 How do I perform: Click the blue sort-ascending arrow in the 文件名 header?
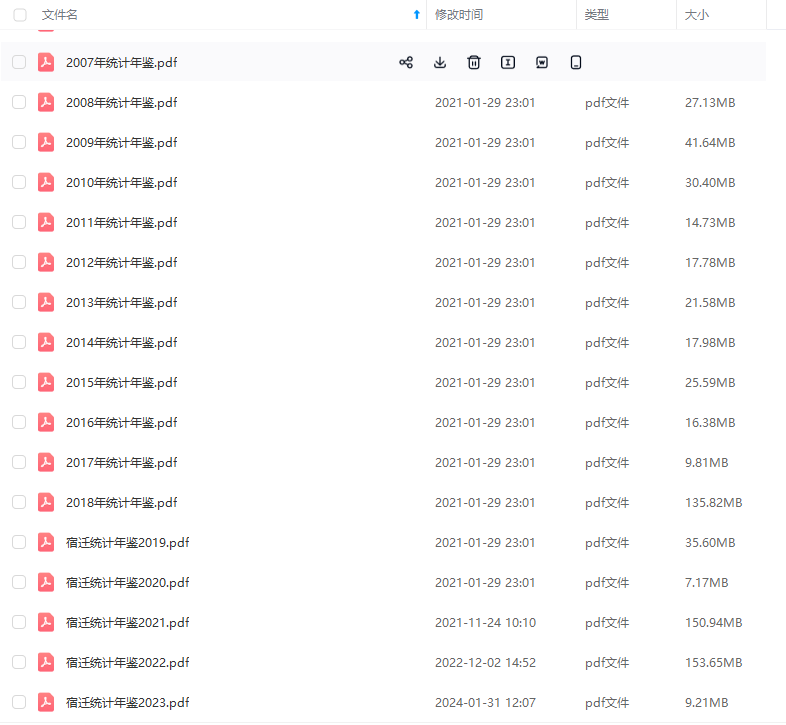pyautogui.click(x=417, y=15)
